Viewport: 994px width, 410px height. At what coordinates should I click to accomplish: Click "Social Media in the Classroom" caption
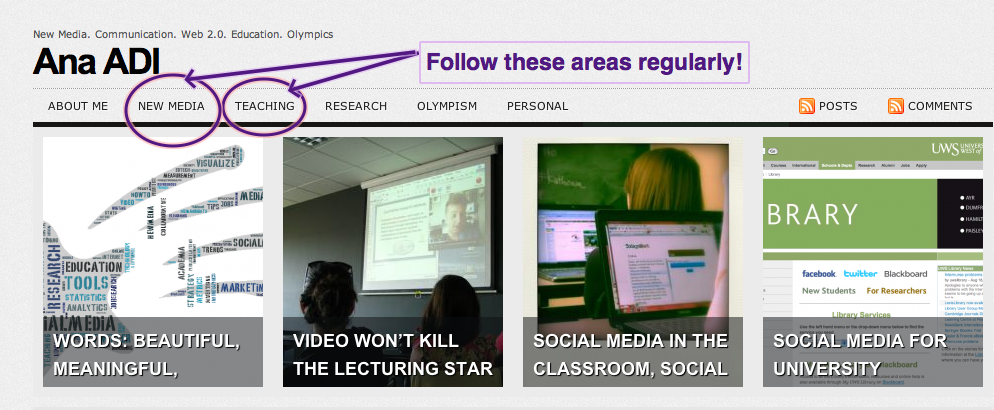pos(631,354)
